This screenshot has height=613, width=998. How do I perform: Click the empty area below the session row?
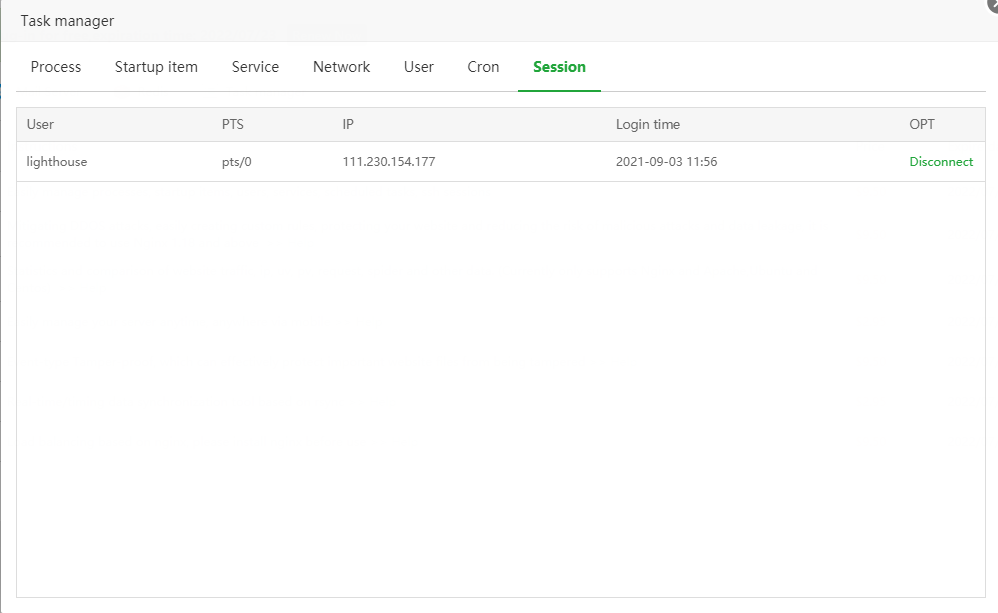click(500, 390)
